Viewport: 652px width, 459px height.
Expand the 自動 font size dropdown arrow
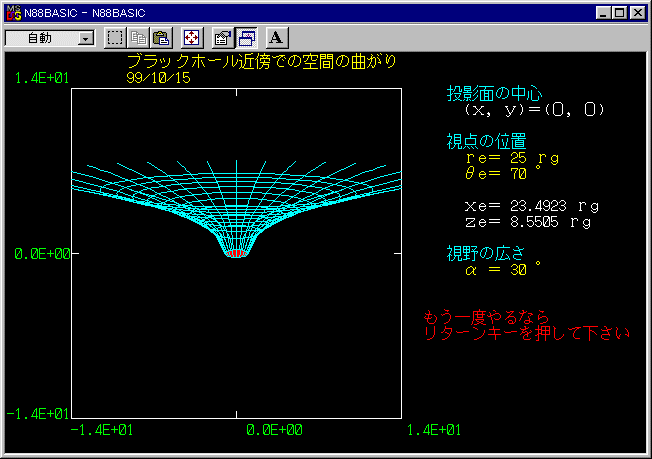pyautogui.click(x=86, y=39)
